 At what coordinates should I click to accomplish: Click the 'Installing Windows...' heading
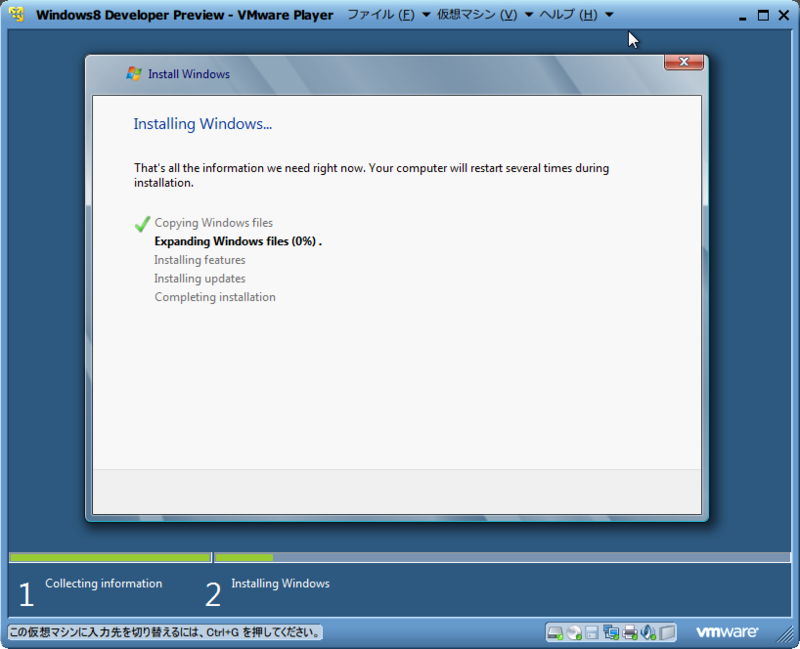(203, 124)
